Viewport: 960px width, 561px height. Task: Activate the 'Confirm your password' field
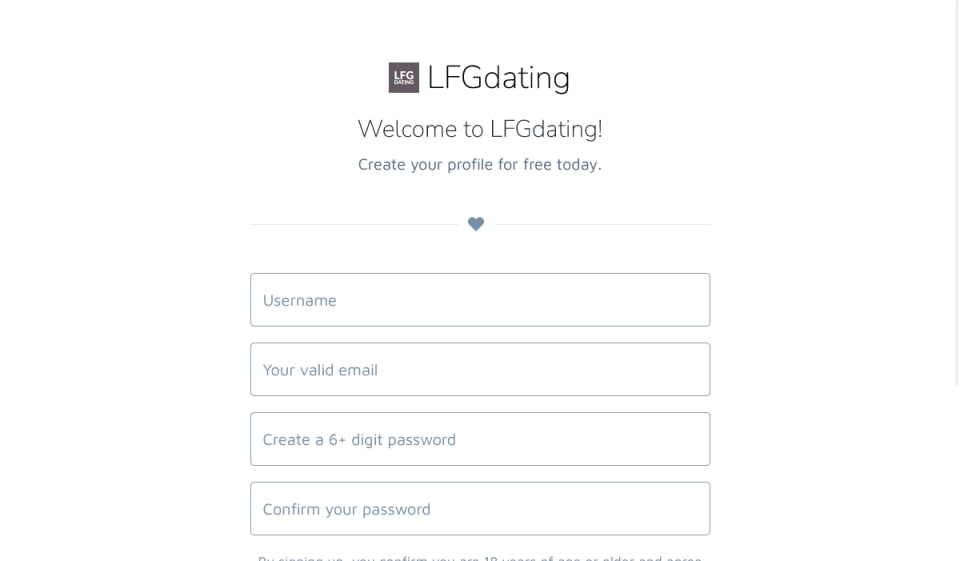click(x=480, y=509)
